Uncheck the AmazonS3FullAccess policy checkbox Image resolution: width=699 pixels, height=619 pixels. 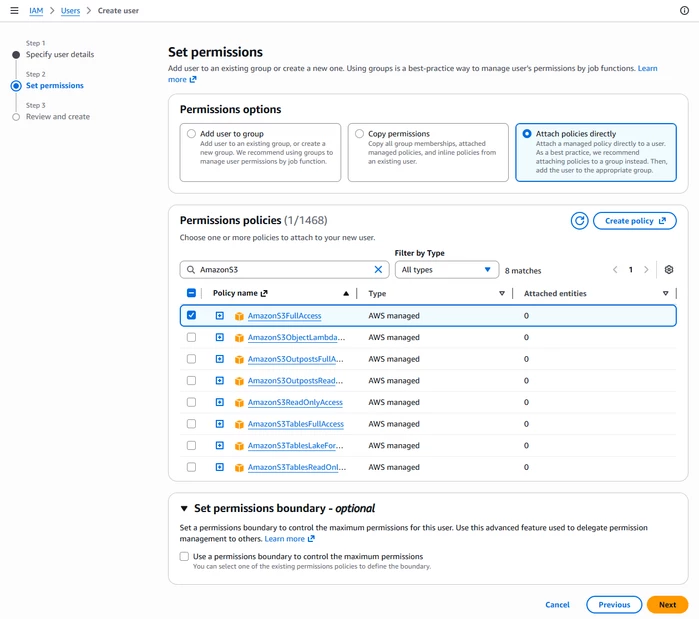click(191, 315)
